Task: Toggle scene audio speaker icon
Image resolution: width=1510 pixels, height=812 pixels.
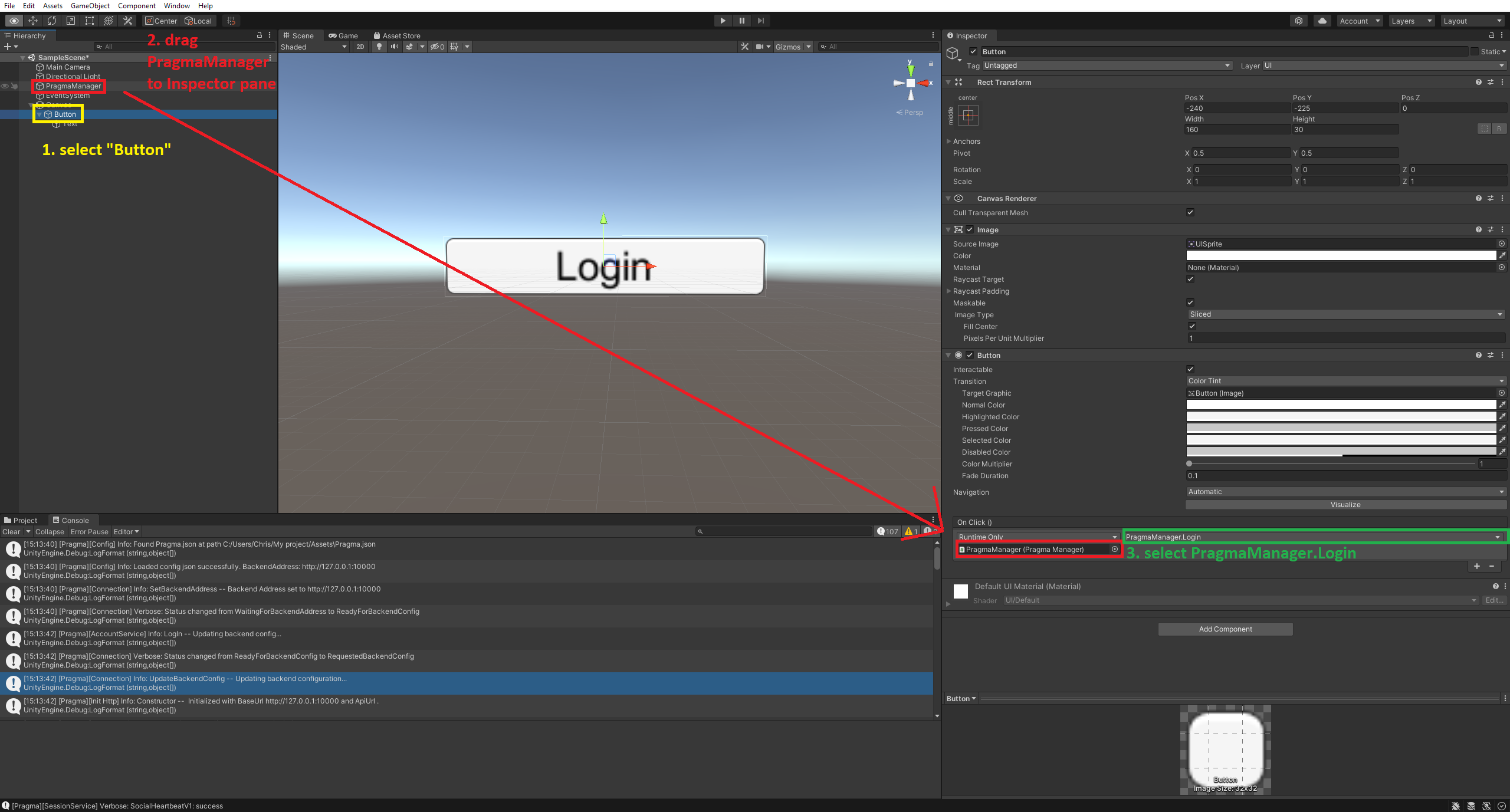Action: pos(394,47)
